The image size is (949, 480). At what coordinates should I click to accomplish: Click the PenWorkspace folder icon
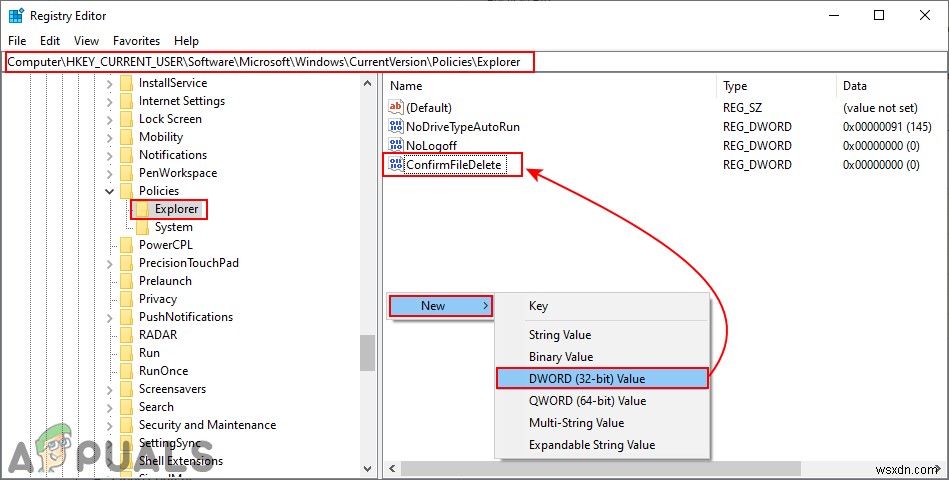click(x=126, y=173)
